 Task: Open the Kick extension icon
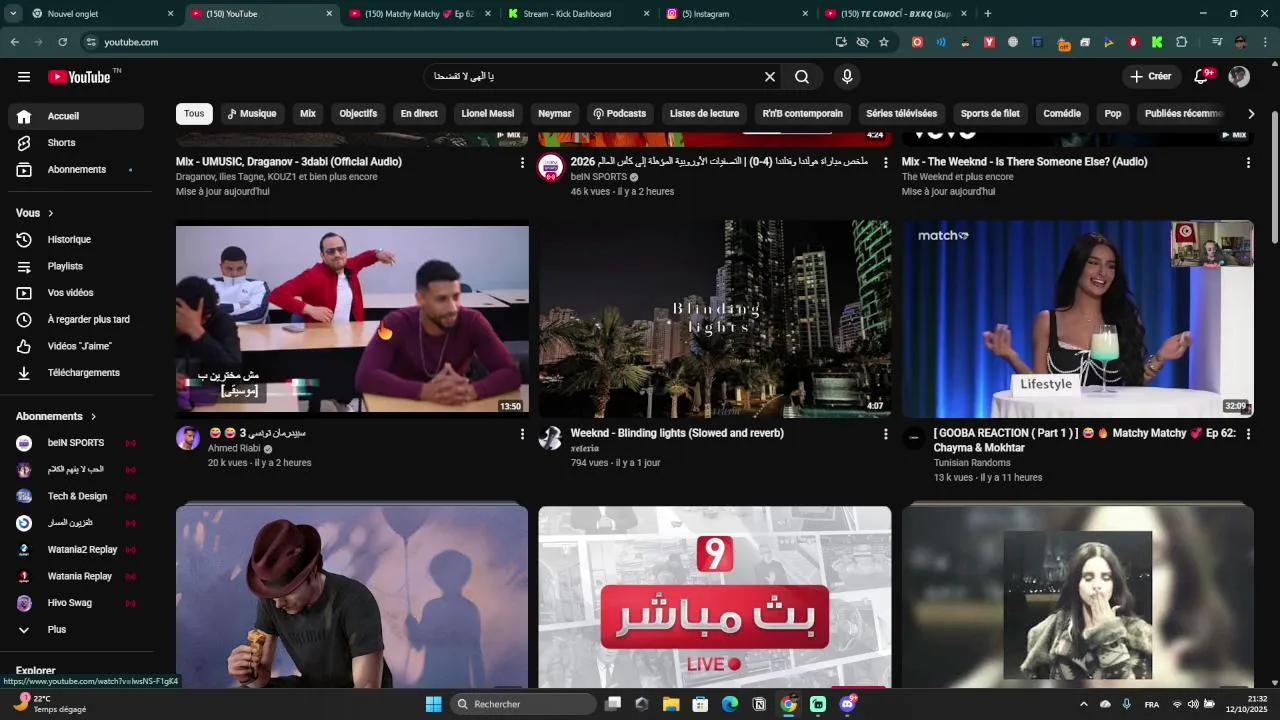click(1157, 42)
